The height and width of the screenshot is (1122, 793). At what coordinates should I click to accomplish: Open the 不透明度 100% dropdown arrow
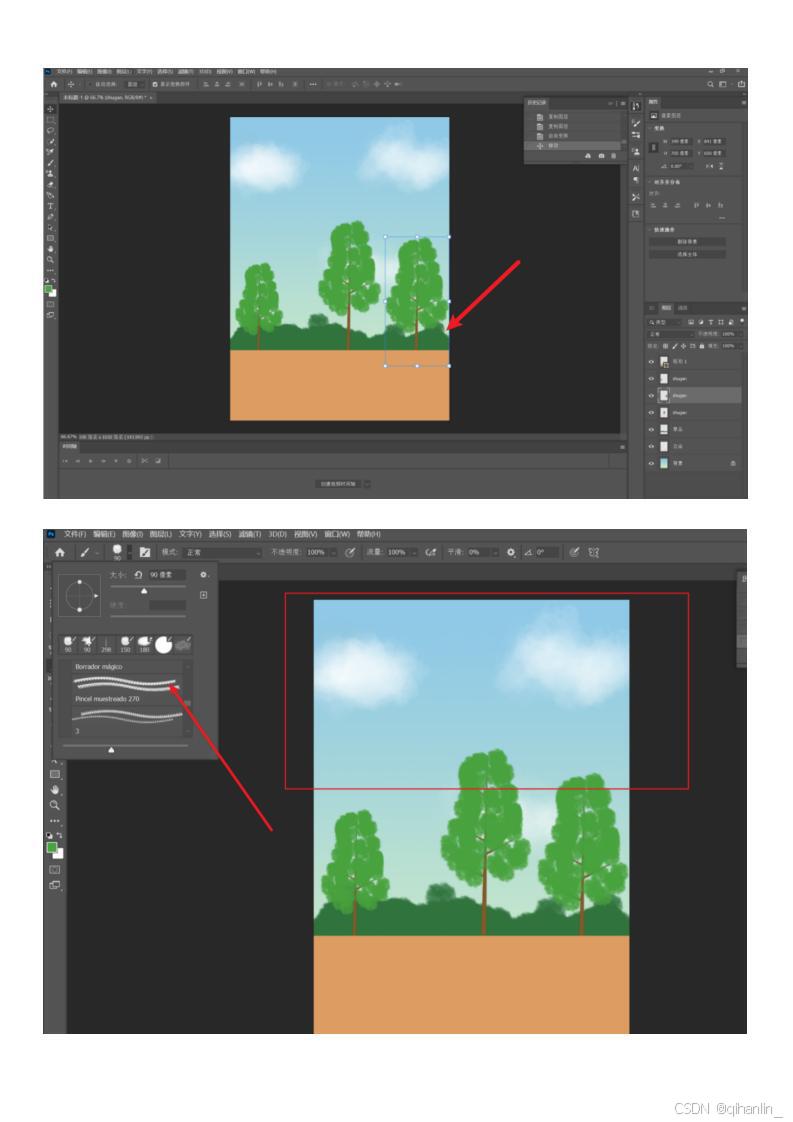pyautogui.click(x=334, y=552)
